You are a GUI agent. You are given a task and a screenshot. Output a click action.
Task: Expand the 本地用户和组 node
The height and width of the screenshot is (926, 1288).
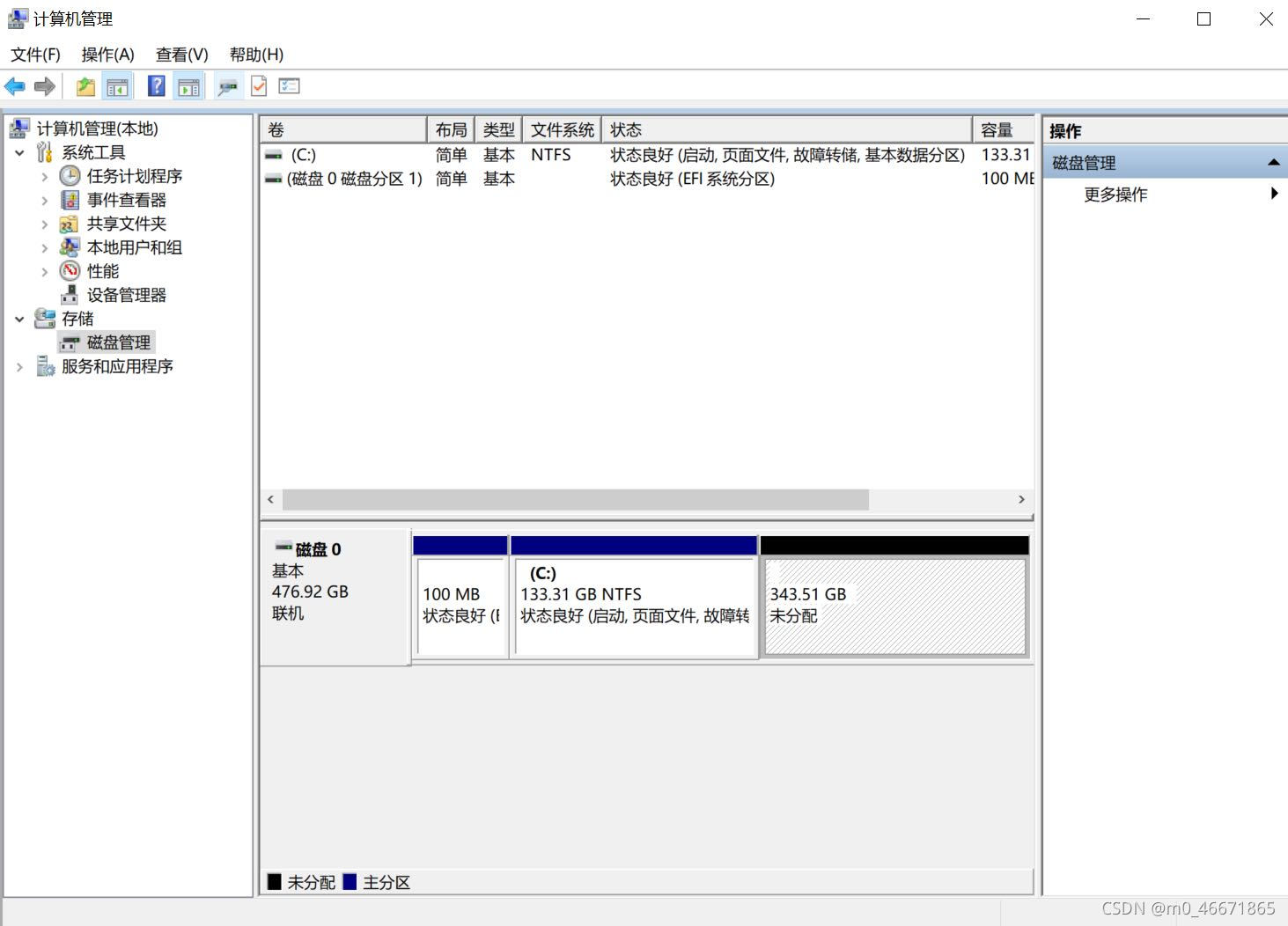44,247
